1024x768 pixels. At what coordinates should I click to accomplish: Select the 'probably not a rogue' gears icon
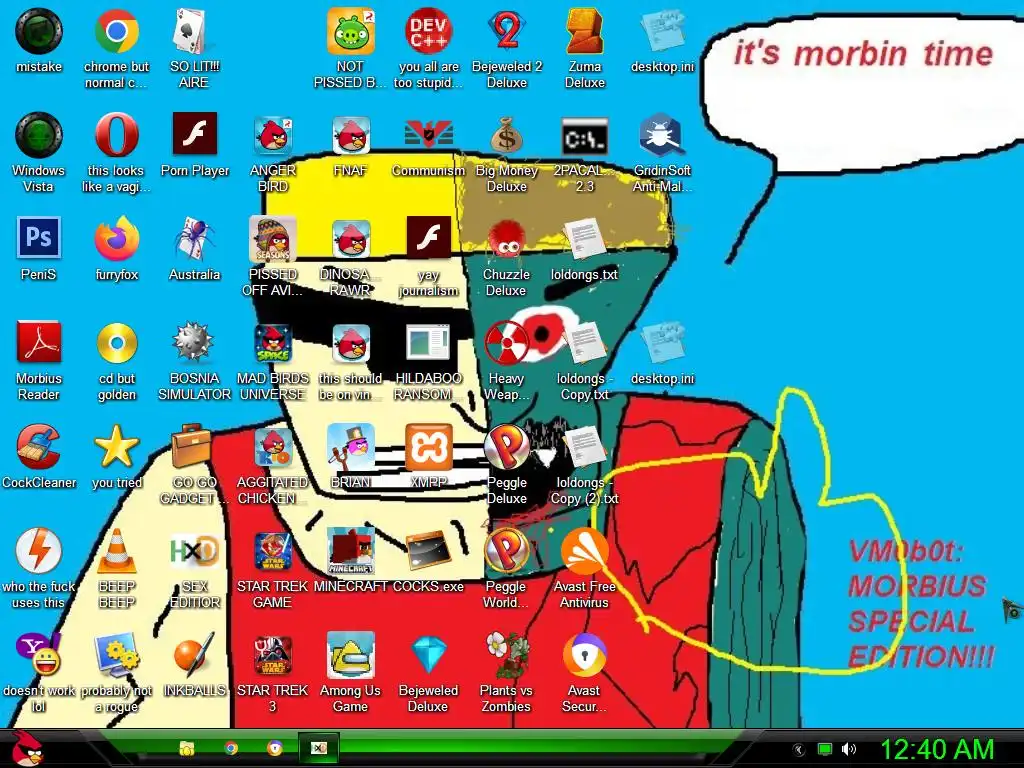116,654
